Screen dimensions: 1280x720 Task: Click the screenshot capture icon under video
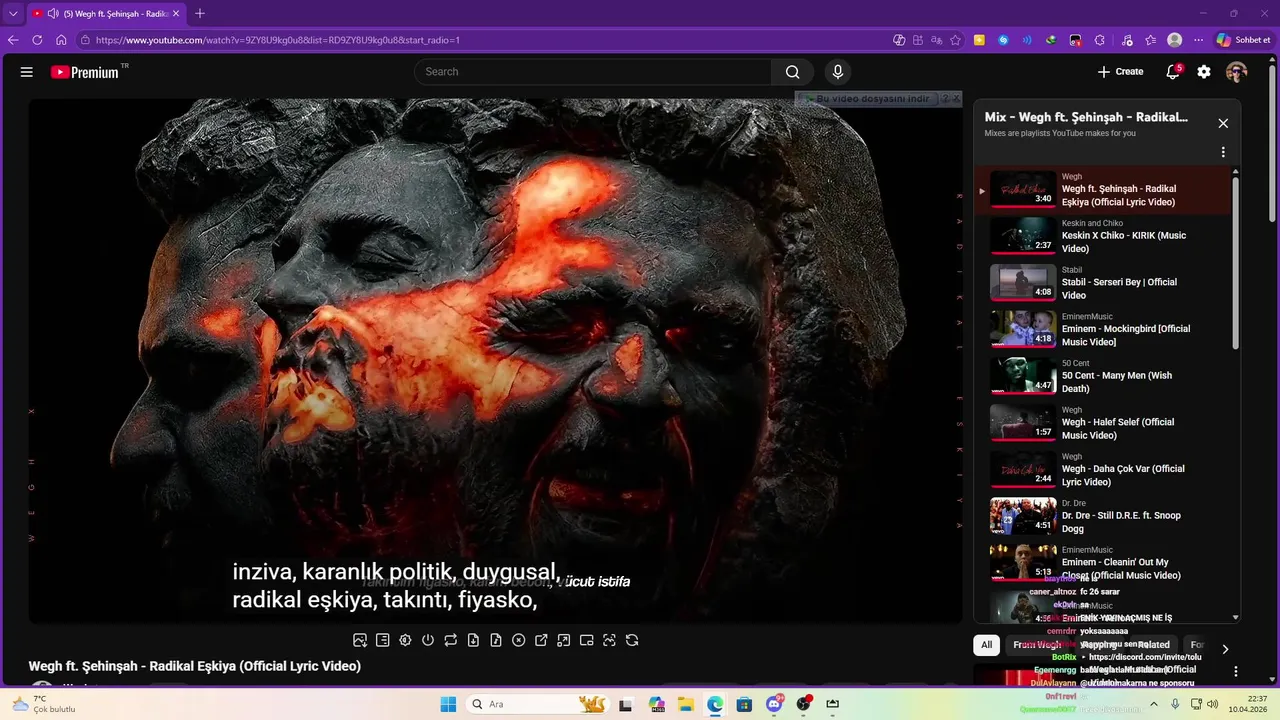(609, 640)
